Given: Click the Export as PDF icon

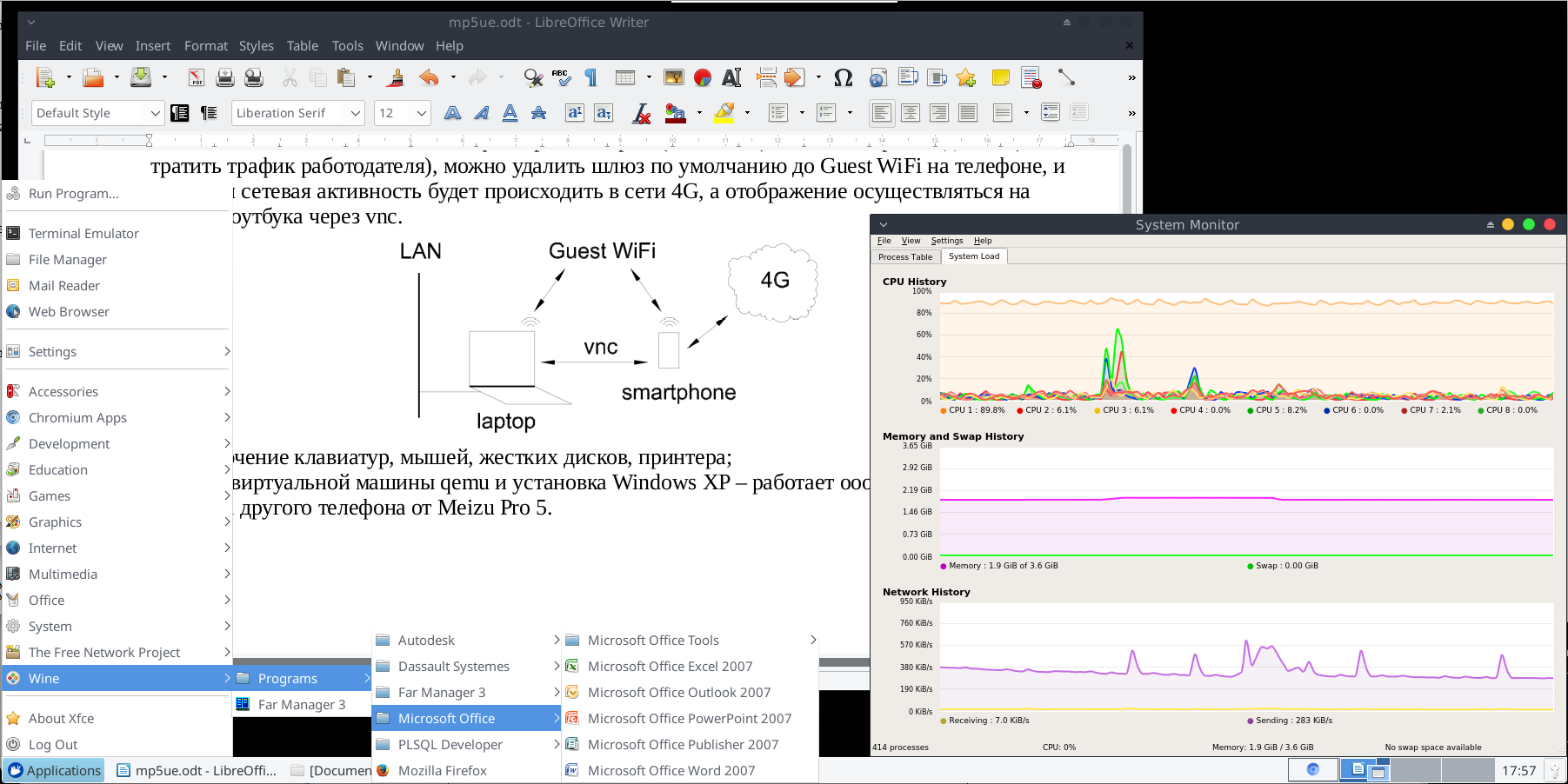Looking at the screenshot, I should point(197,77).
